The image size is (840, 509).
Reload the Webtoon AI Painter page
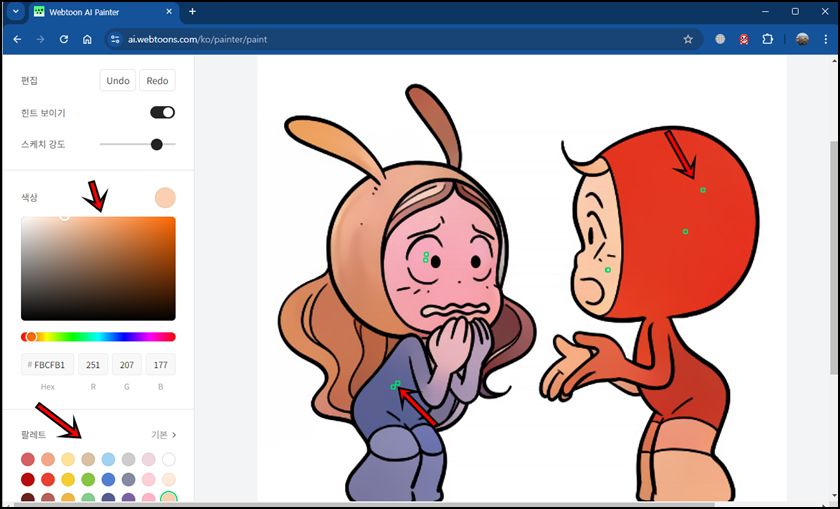(64, 39)
